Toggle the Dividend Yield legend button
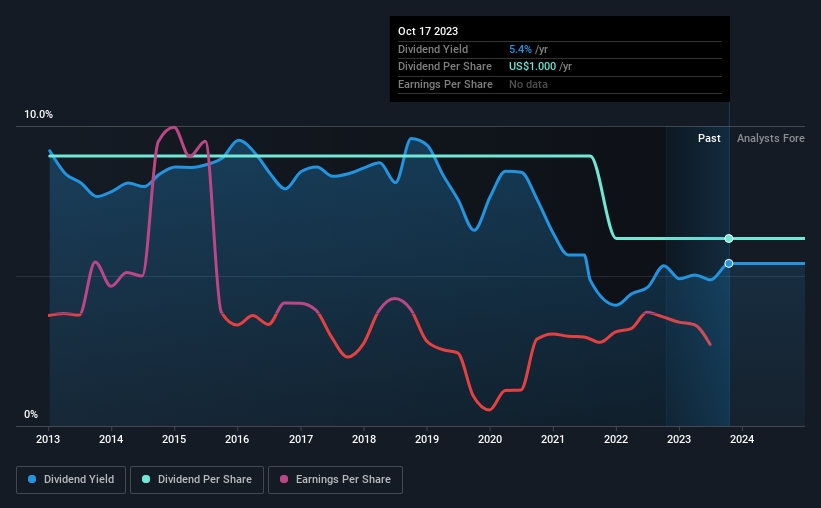 [71, 480]
